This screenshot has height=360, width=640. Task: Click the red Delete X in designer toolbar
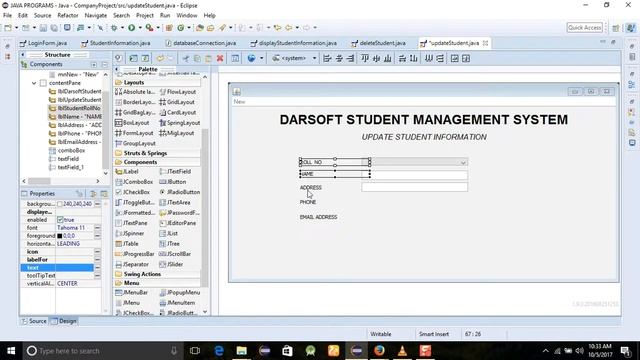click(x=220, y=58)
